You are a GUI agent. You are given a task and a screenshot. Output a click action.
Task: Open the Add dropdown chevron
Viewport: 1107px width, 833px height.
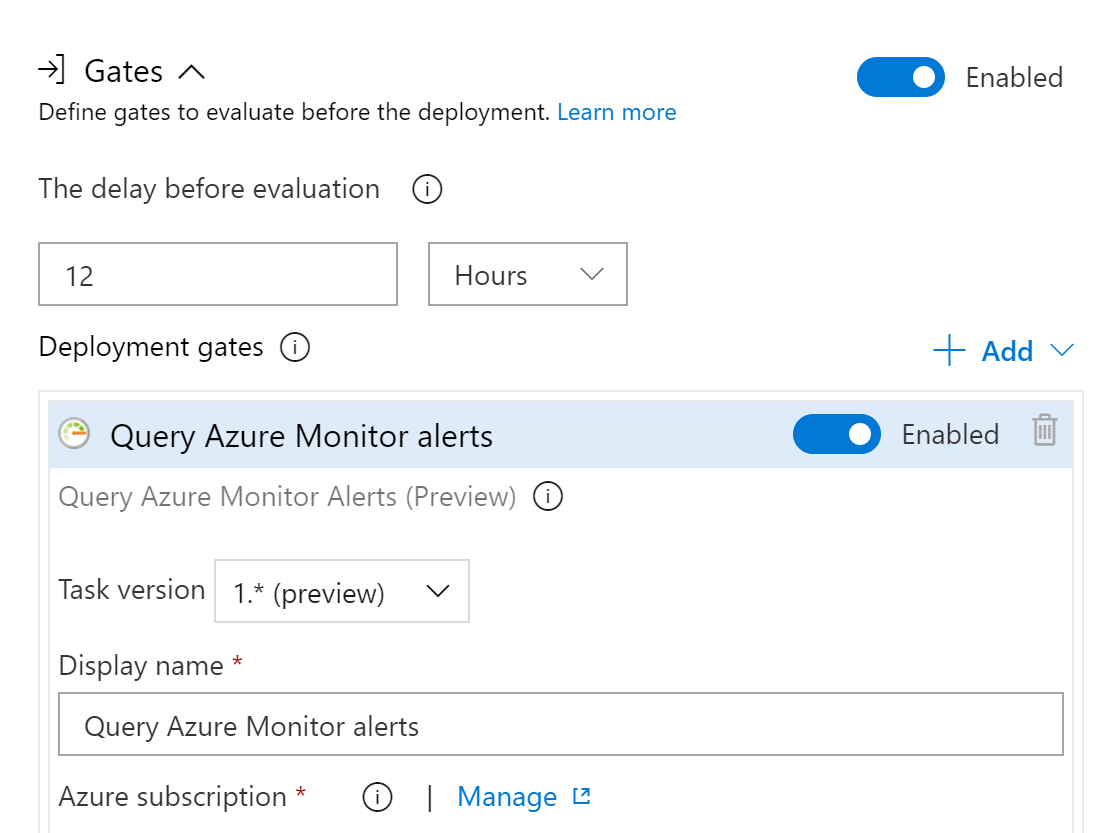pyautogui.click(x=1061, y=350)
